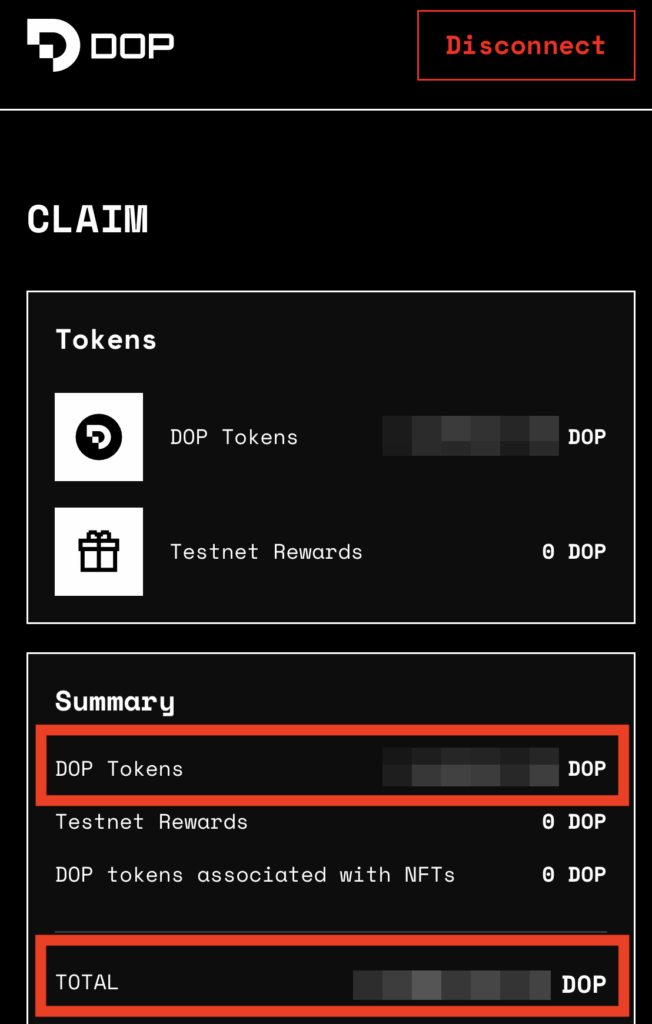Click the blurred DOP Tokens amount in Tokens card

click(470, 436)
